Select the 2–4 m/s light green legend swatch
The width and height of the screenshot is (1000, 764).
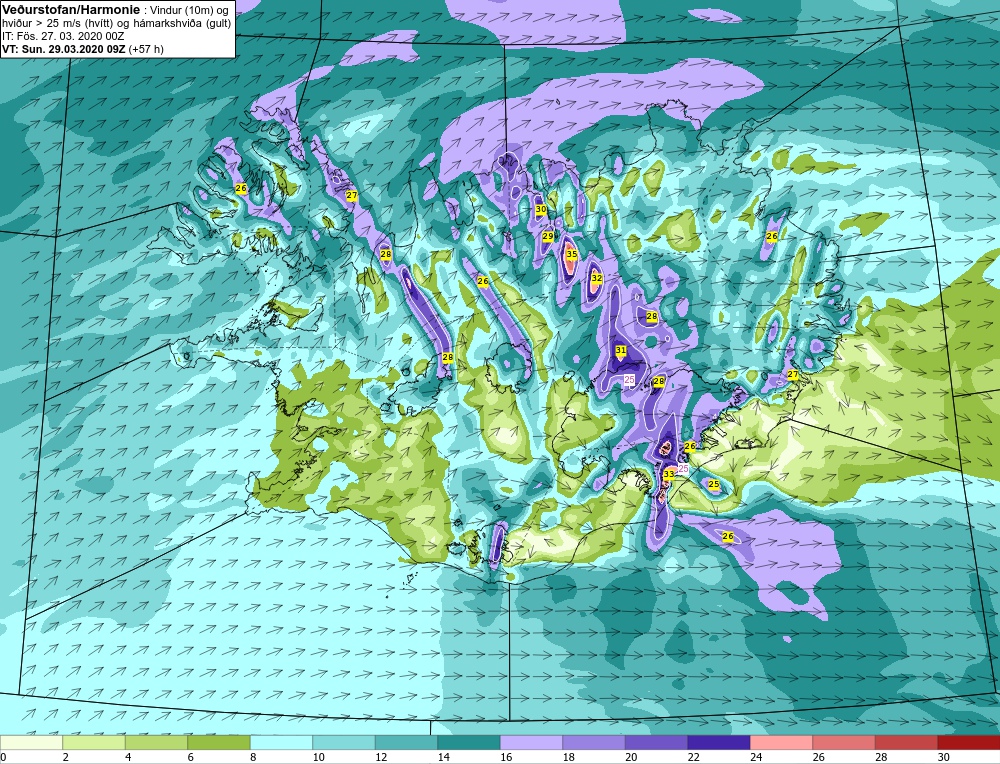[94, 743]
